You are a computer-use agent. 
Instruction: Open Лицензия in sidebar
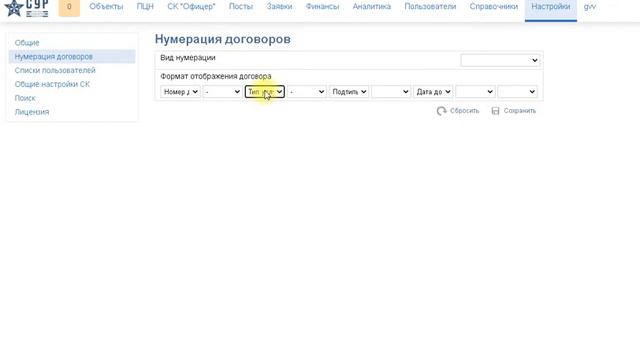pos(32,112)
